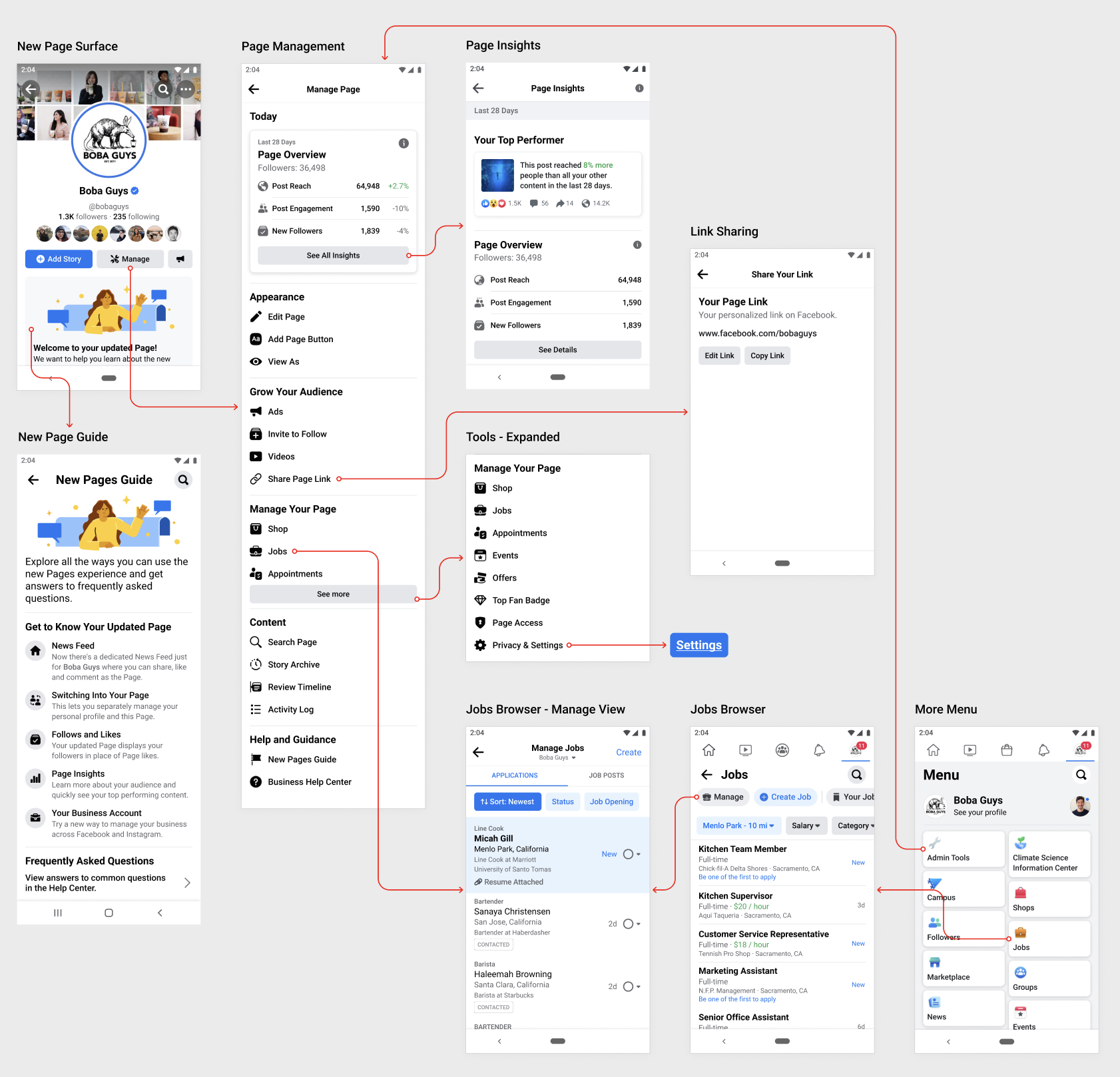Click Manage button on Boba Guys page

130,259
